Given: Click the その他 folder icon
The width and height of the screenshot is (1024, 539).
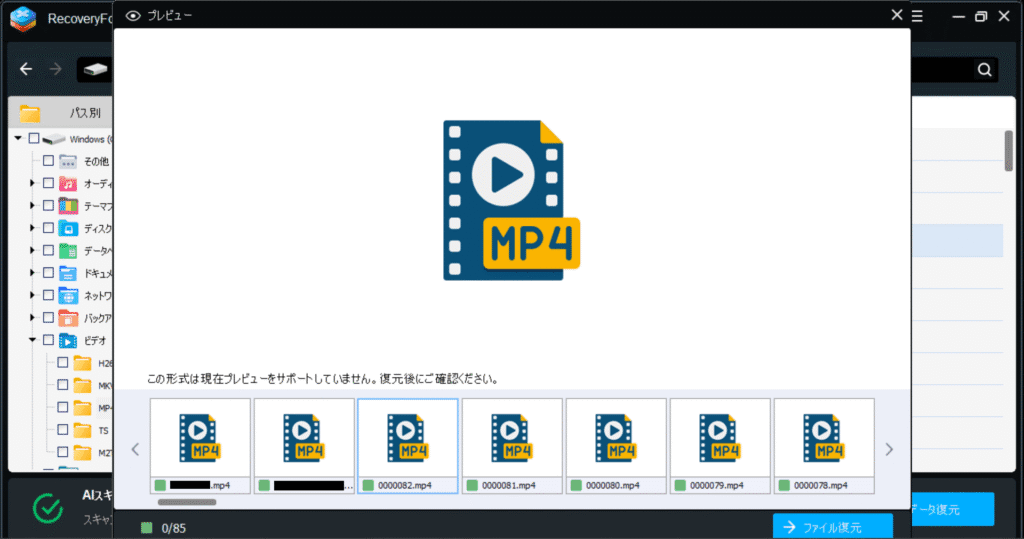Looking at the screenshot, I should coord(68,161).
